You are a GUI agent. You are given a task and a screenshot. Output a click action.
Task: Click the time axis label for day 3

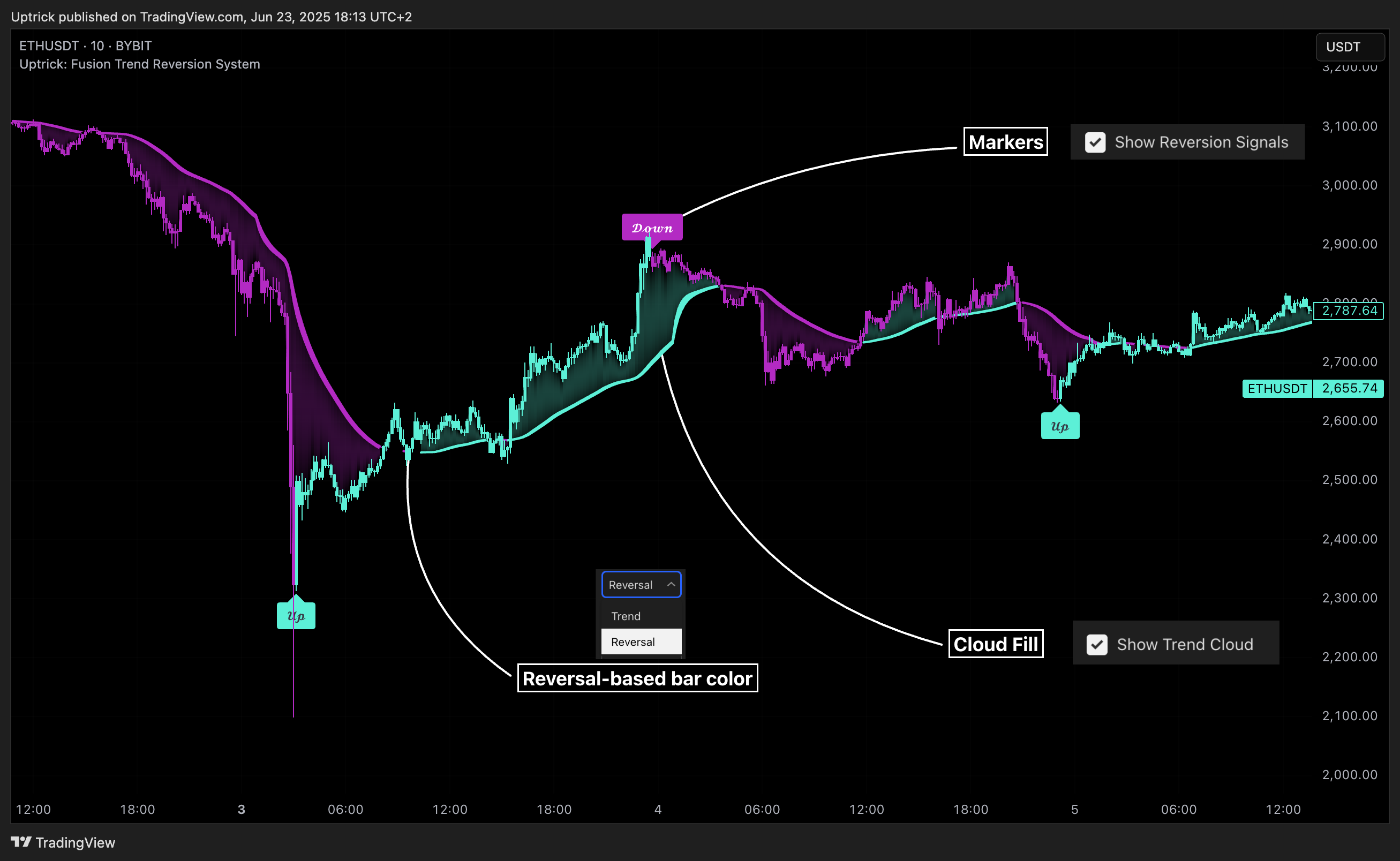click(242, 810)
